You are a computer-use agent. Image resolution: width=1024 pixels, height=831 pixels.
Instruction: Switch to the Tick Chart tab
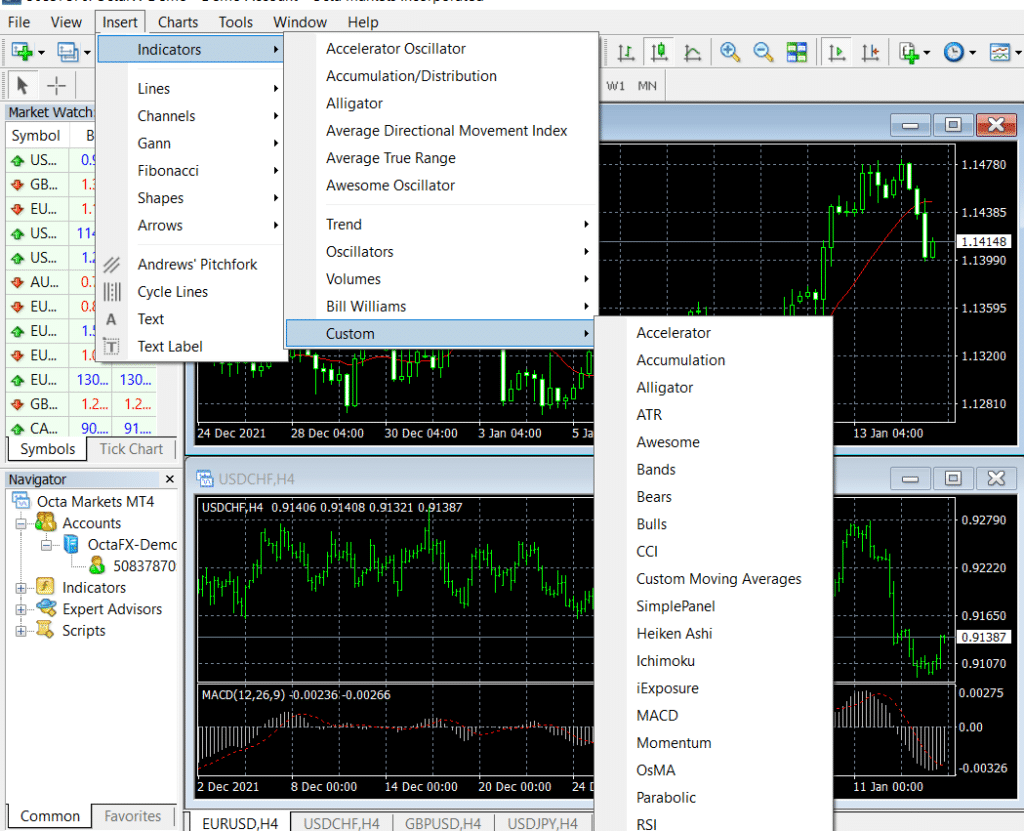pyautogui.click(x=132, y=449)
